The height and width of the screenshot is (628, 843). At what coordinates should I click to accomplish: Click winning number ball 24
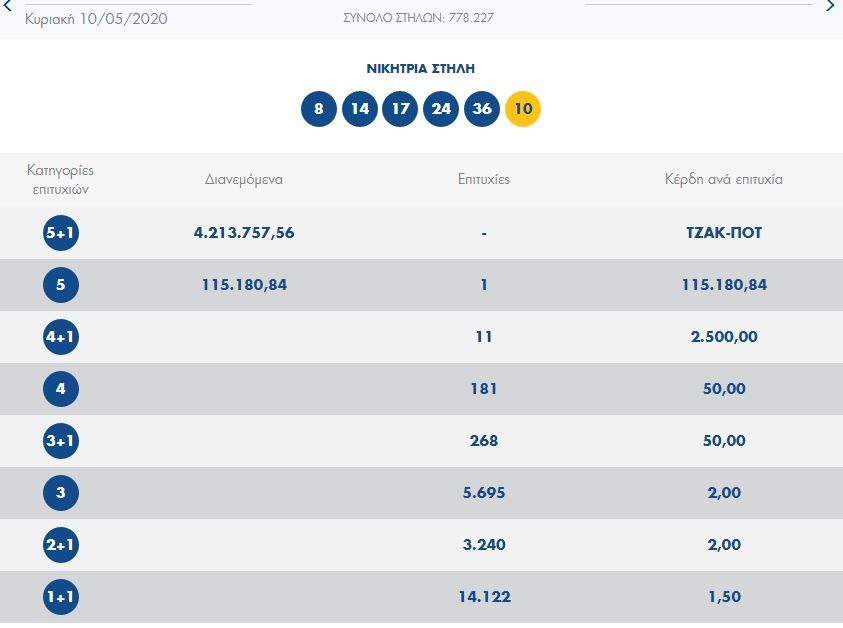coord(441,109)
